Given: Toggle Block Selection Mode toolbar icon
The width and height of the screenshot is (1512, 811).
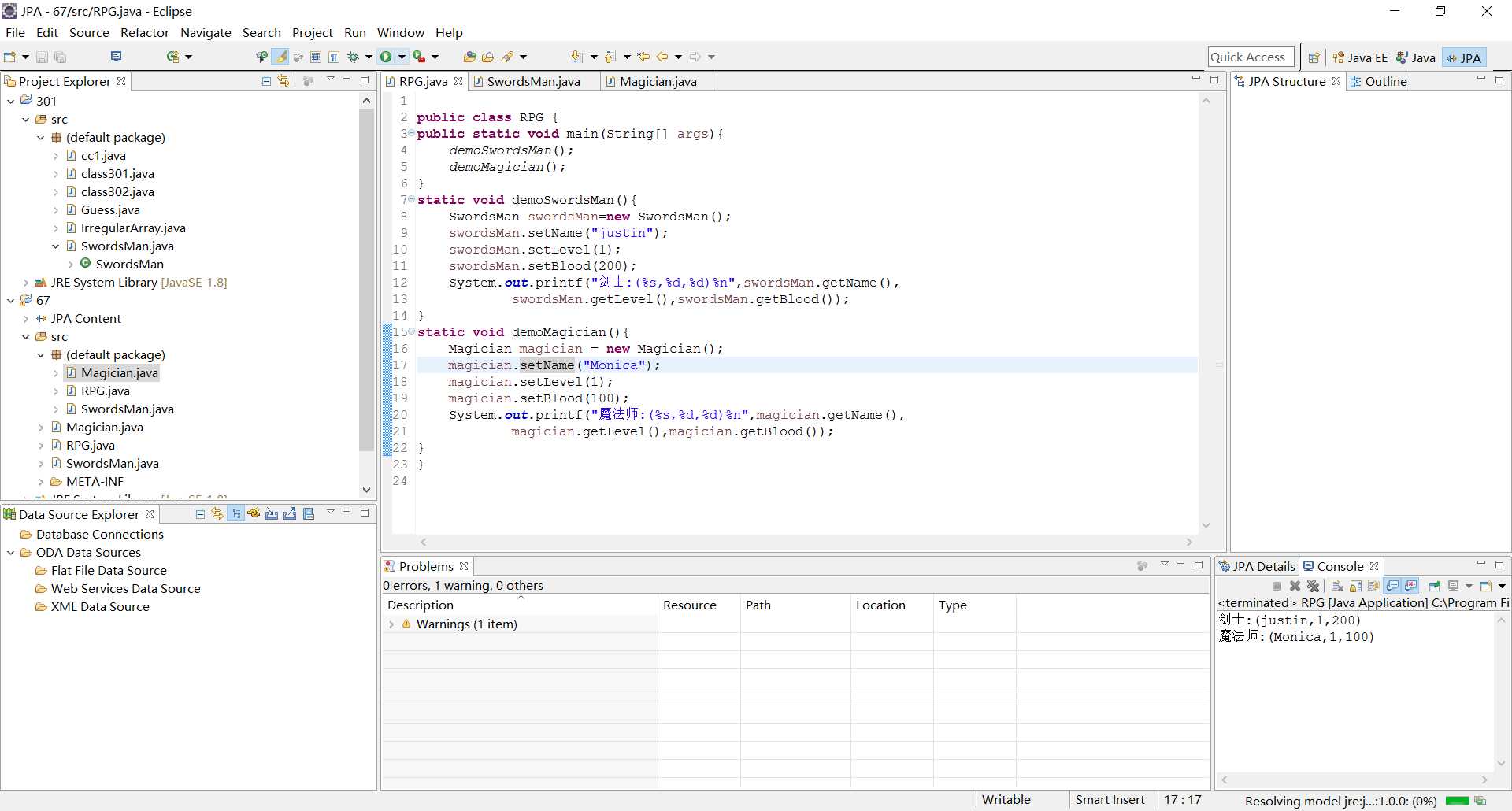Looking at the screenshot, I should (x=315, y=57).
